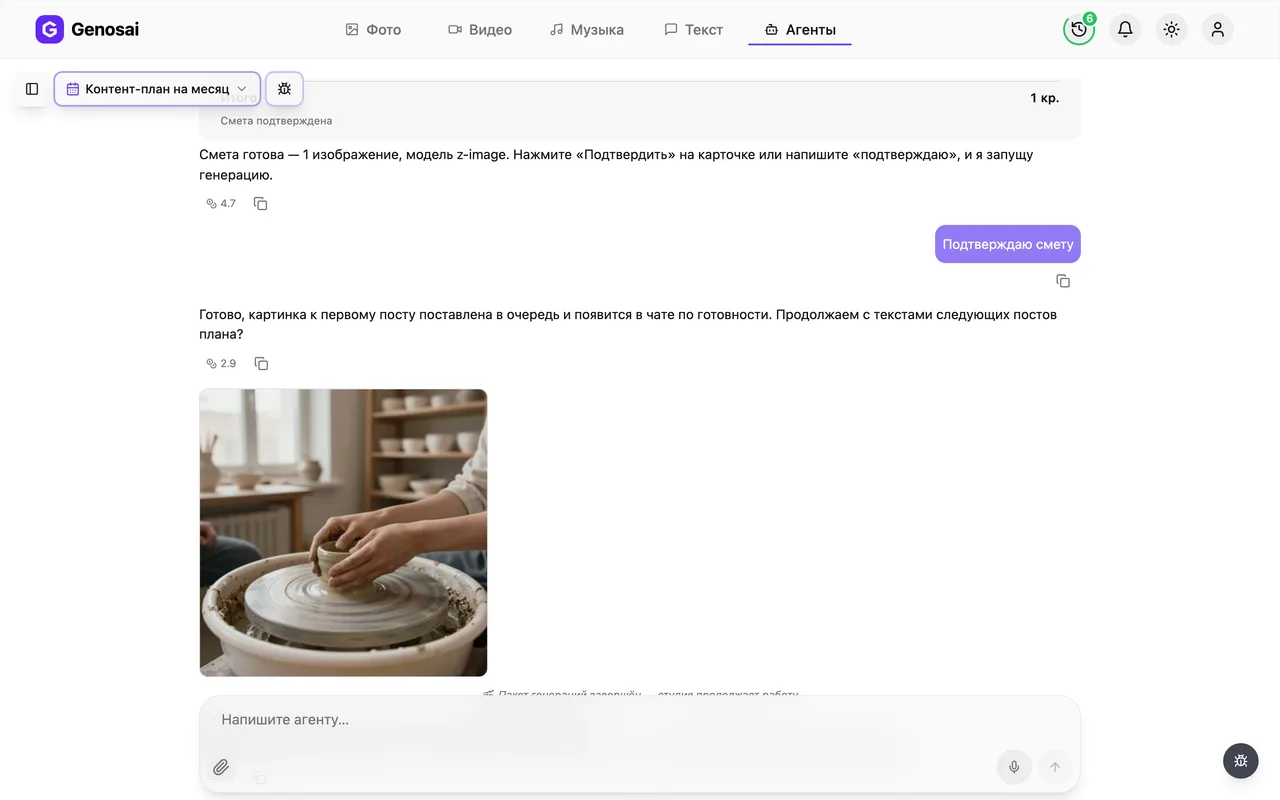Viewport: 1280px width, 800px height.
Task: Attach a file with the paperclip icon
Action: pos(221,768)
